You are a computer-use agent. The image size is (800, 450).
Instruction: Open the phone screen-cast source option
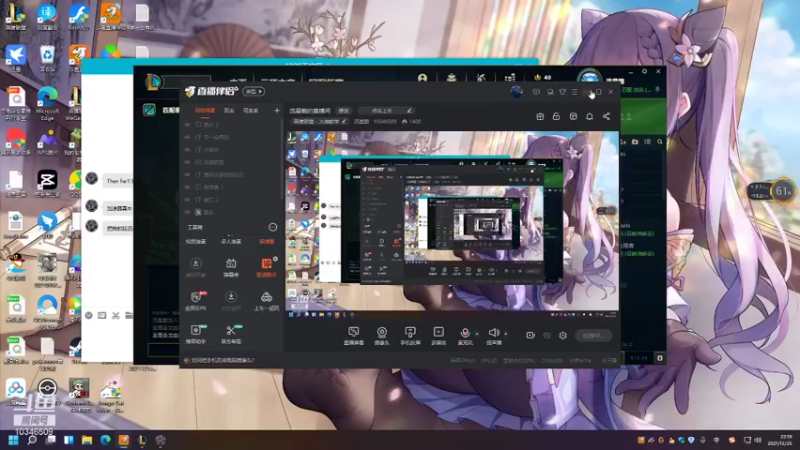point(410,336)
